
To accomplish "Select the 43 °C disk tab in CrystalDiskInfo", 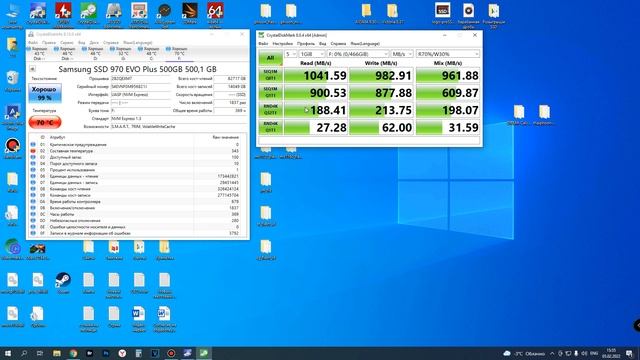I will (x=38, y=53).
